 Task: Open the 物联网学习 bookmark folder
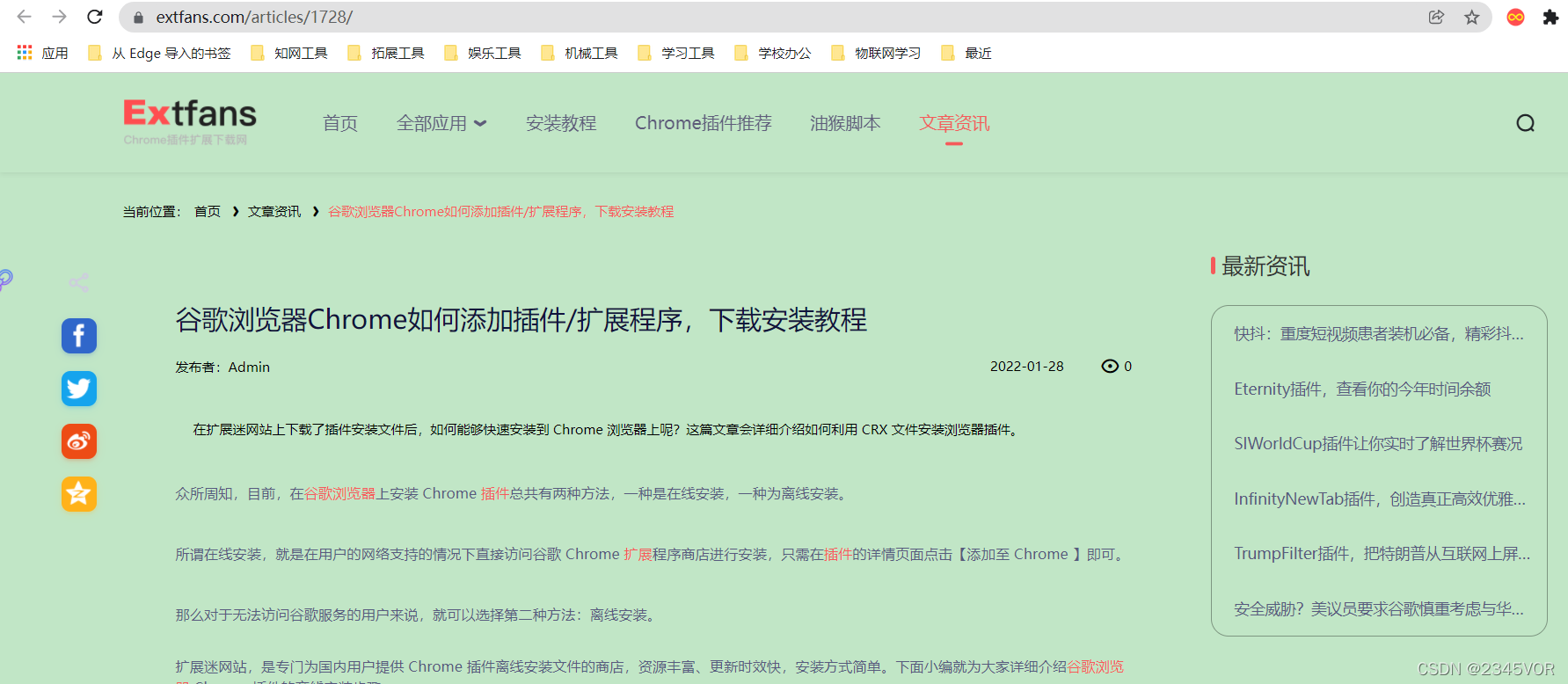click(x=876, y=53)
